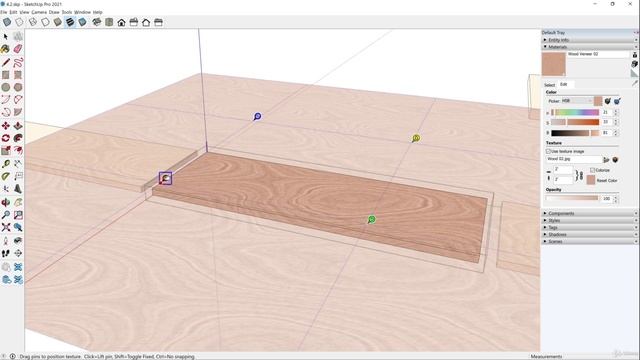
Task: Expand the Entity Info panel
Action: pos(590,40)
